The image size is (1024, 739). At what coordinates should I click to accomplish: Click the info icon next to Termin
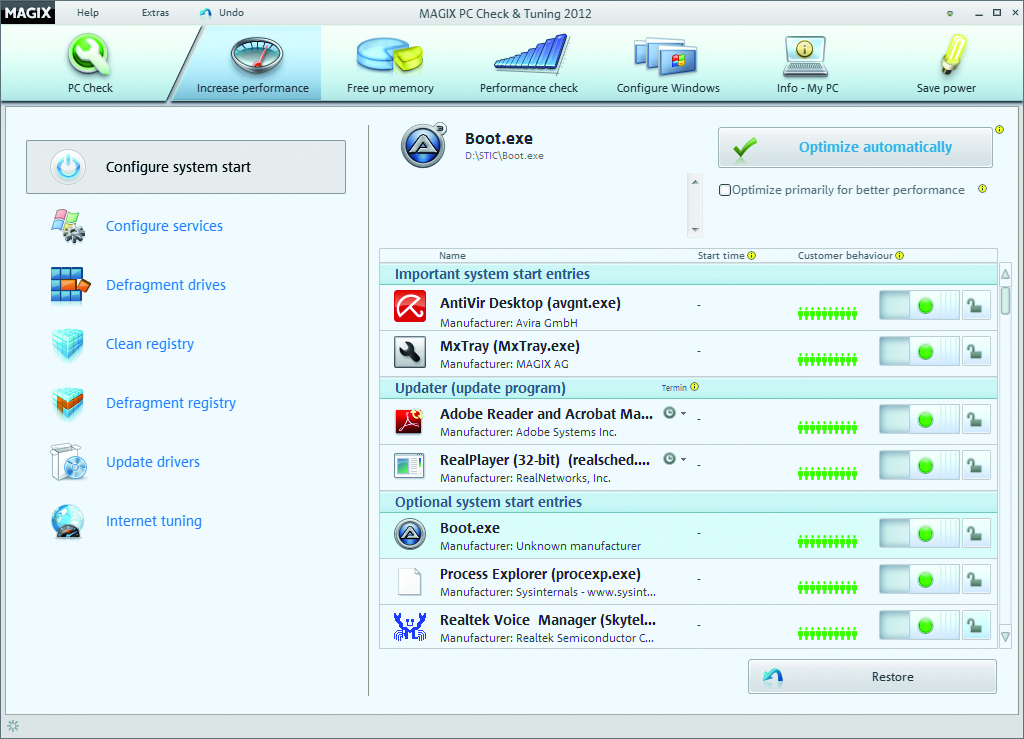pos(695,386)
